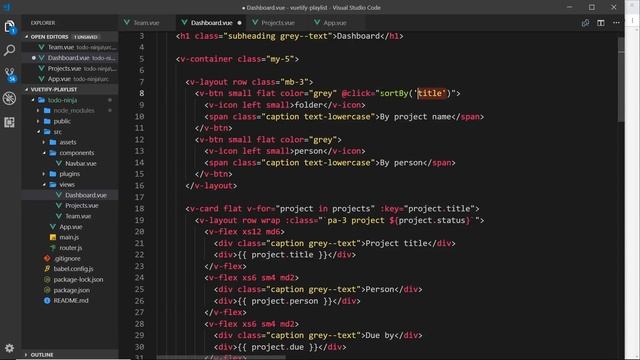
Task: Select App.vue in Open Editors list
Action: (x=70, y=79)
